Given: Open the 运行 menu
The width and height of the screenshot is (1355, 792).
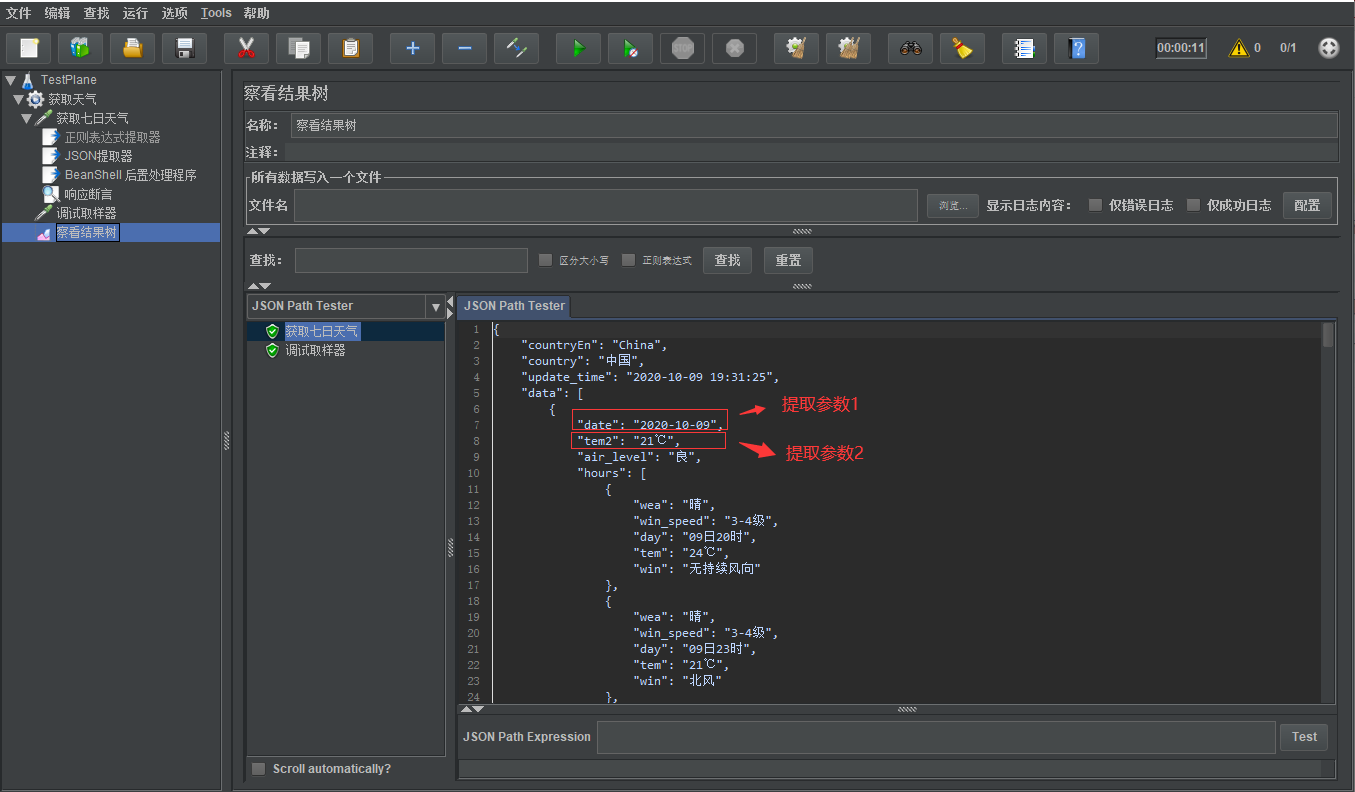Looking at the screenshot, I should click(135, 13).
